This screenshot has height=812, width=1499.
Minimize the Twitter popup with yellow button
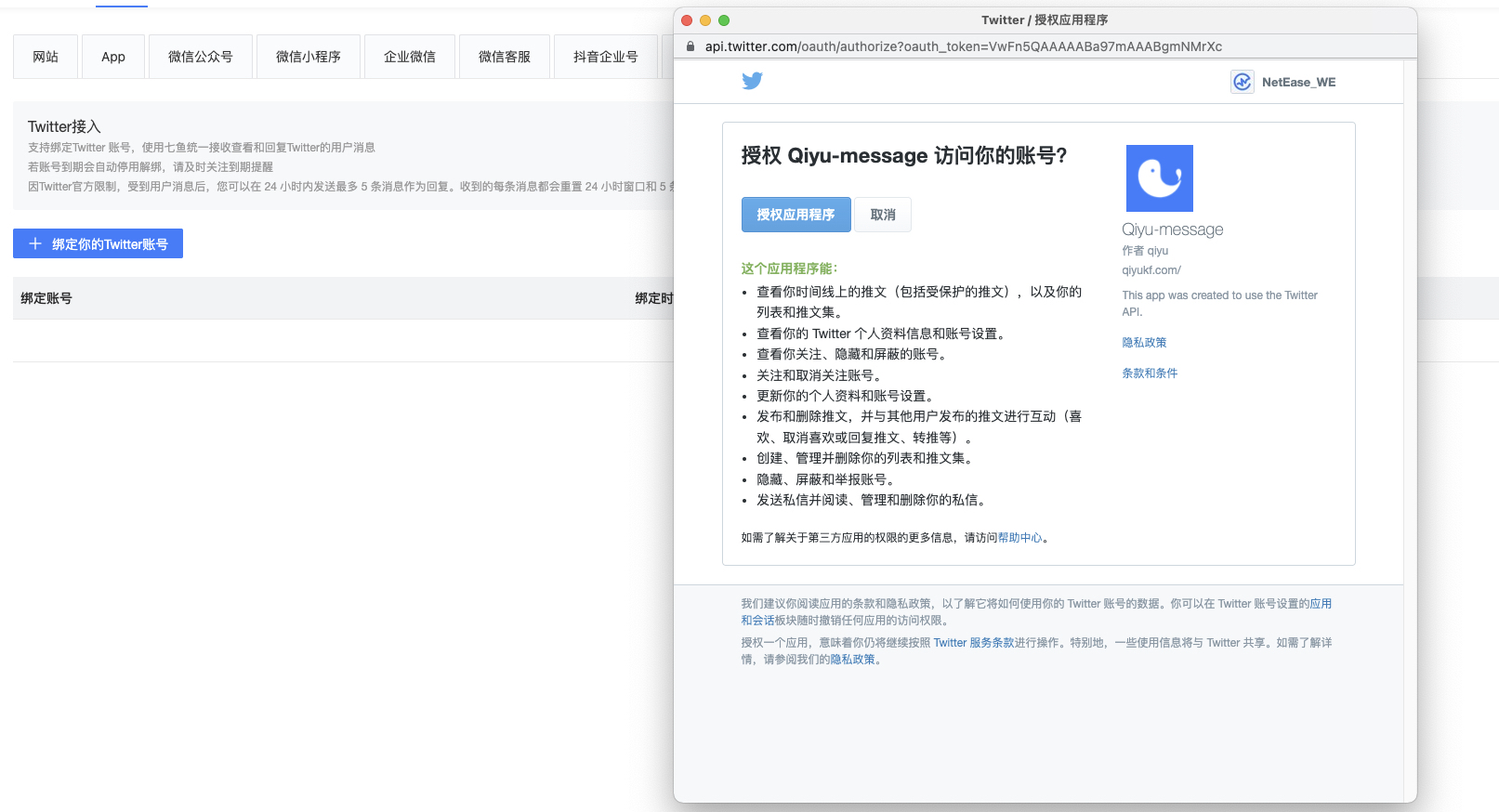coord(705,20)
